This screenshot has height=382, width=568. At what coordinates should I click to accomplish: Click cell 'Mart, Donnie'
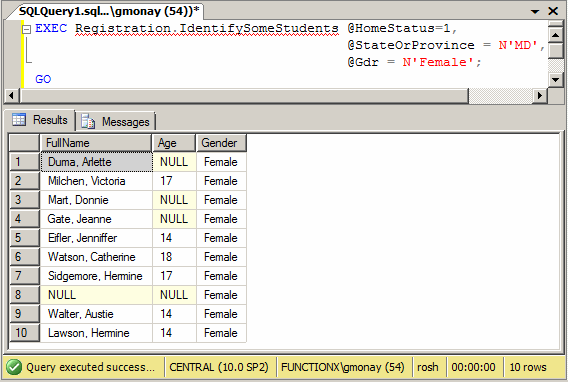point(96,200)
